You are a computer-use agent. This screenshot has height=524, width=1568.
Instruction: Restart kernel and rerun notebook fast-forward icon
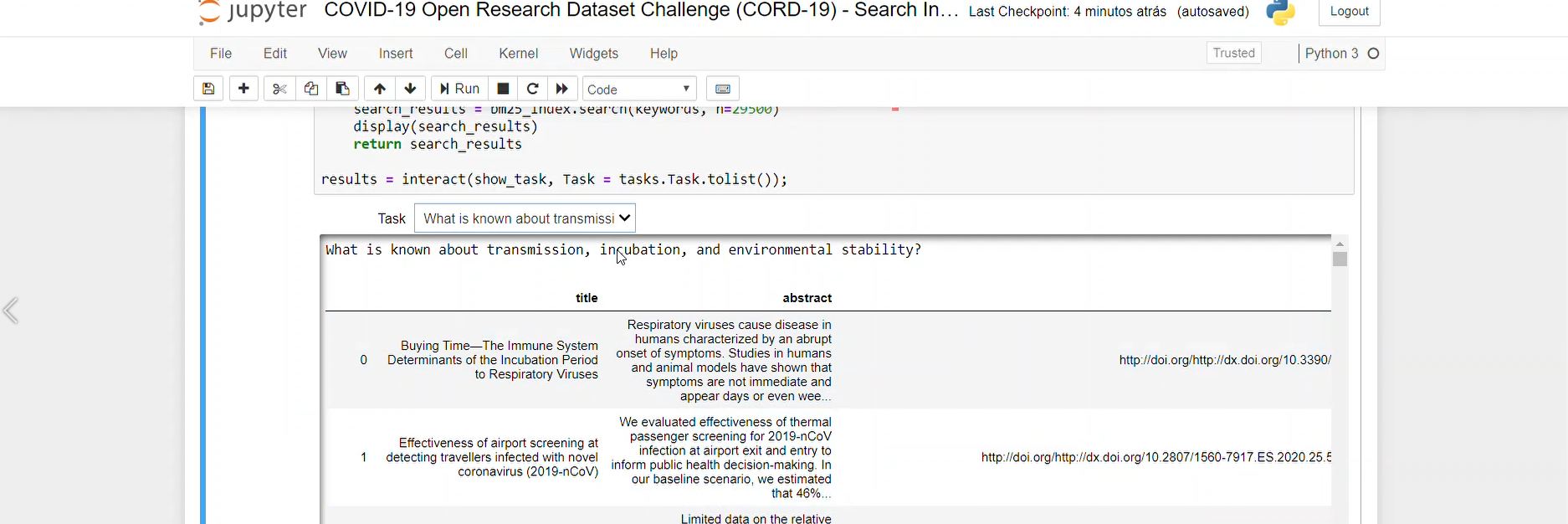(x=562, y=89)
